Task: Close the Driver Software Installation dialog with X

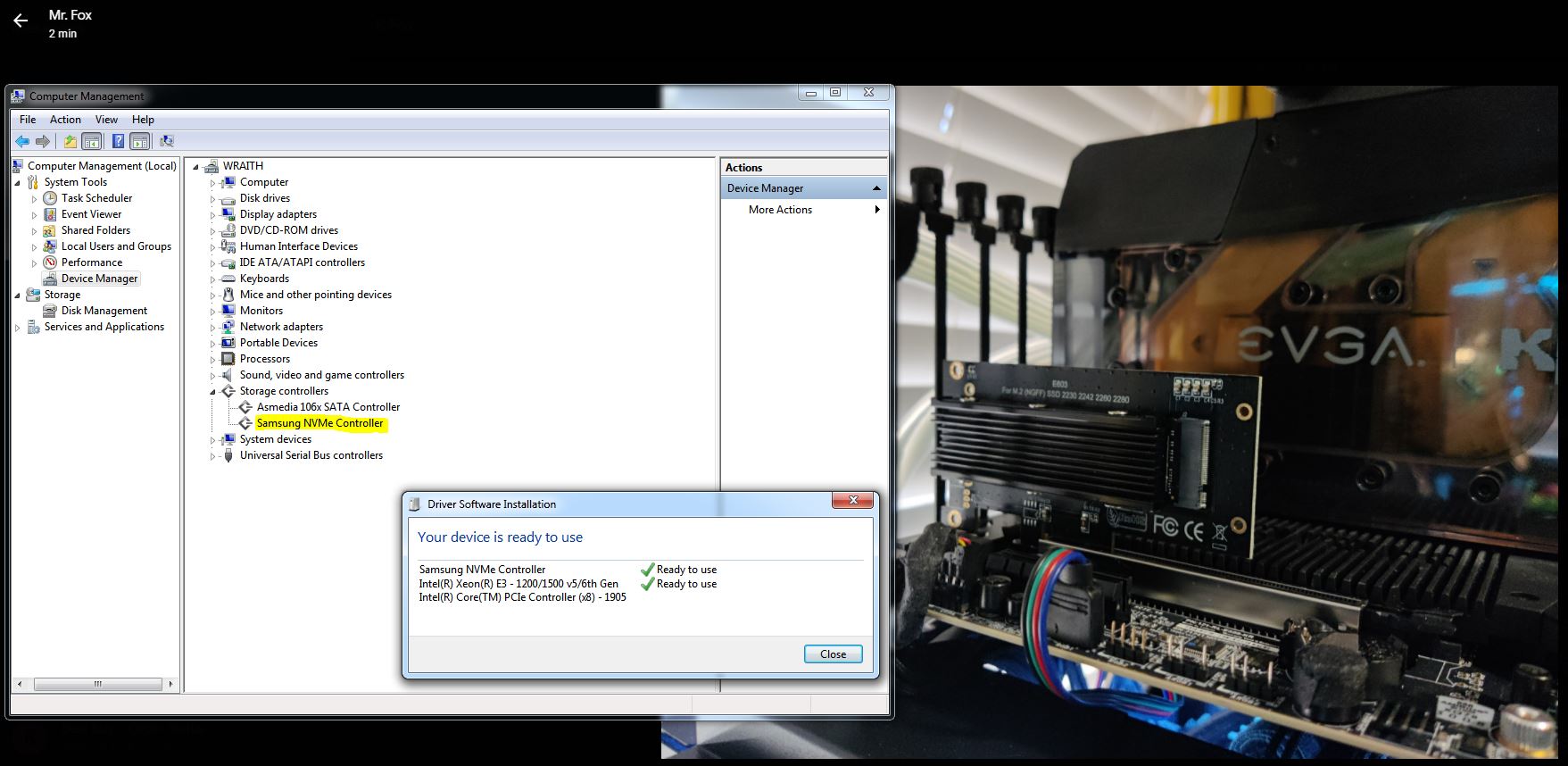Action: pyautogui.click(x=853, y=501)
